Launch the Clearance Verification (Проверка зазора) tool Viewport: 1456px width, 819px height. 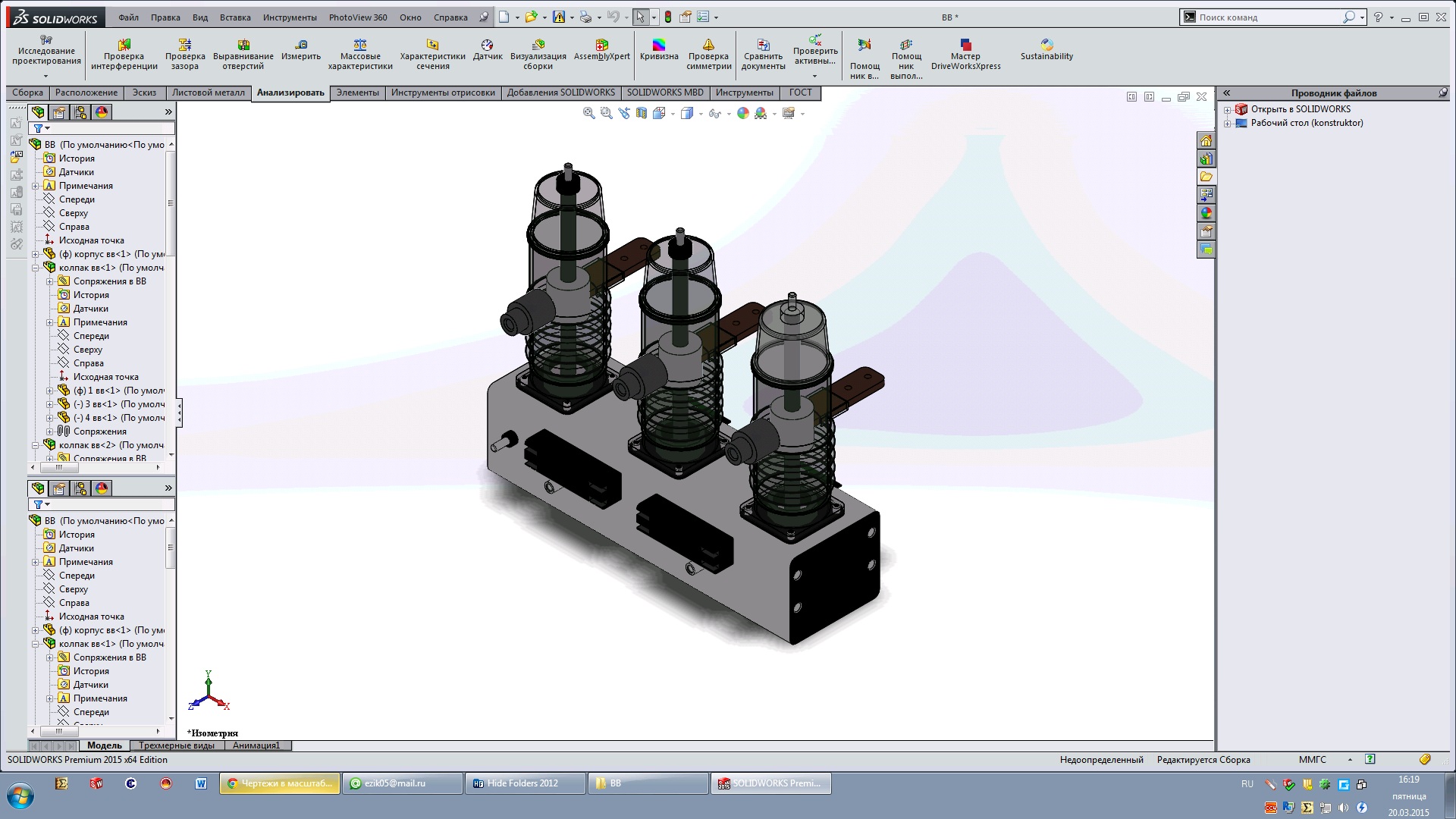pos(185,55)
